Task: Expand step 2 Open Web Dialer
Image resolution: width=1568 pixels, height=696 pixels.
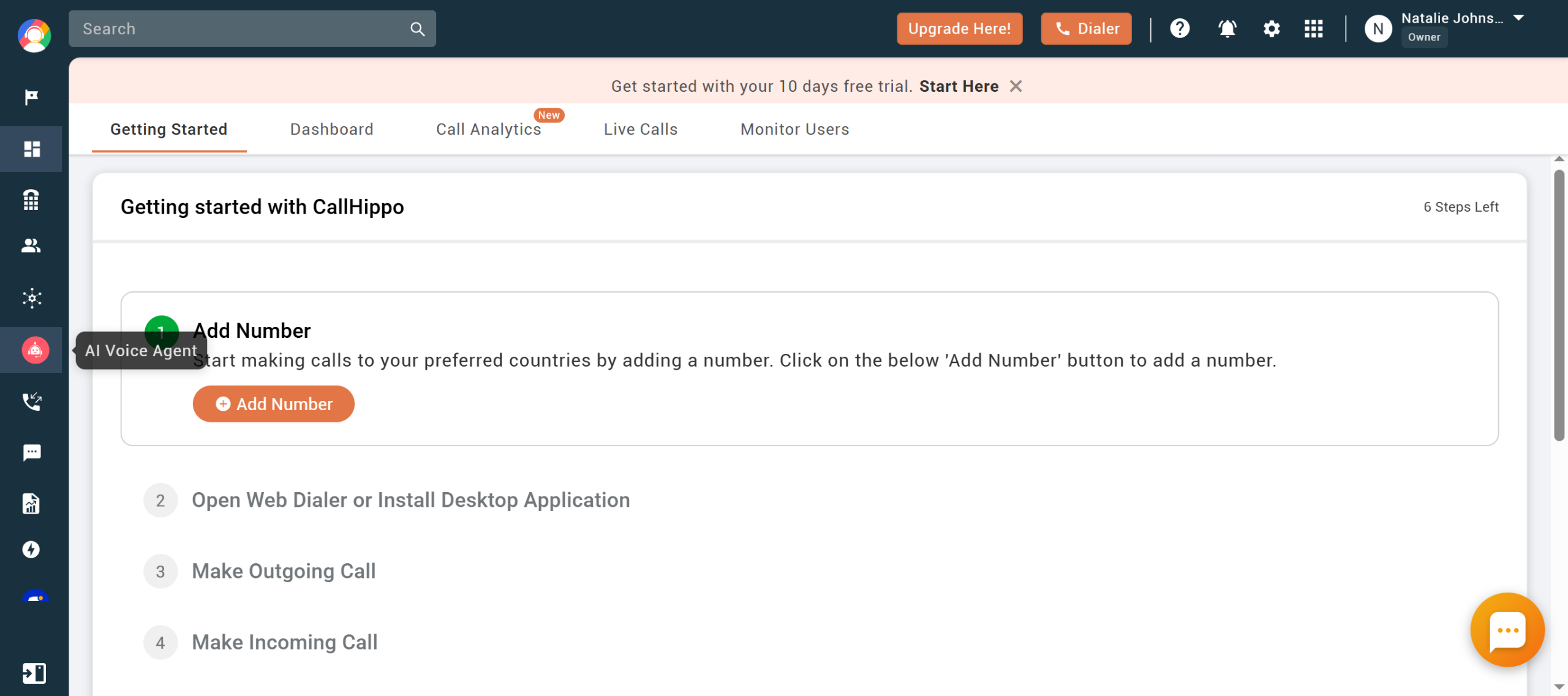Action: pos(410,500)
